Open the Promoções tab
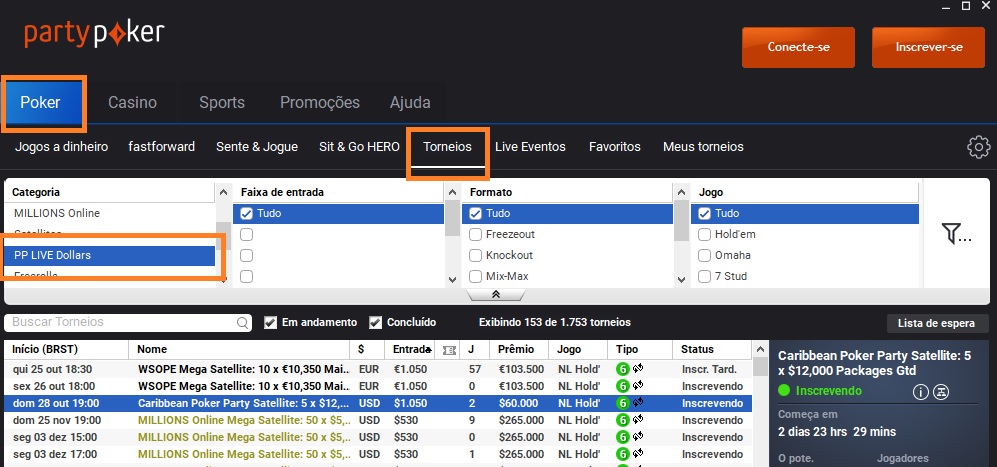 320,102
